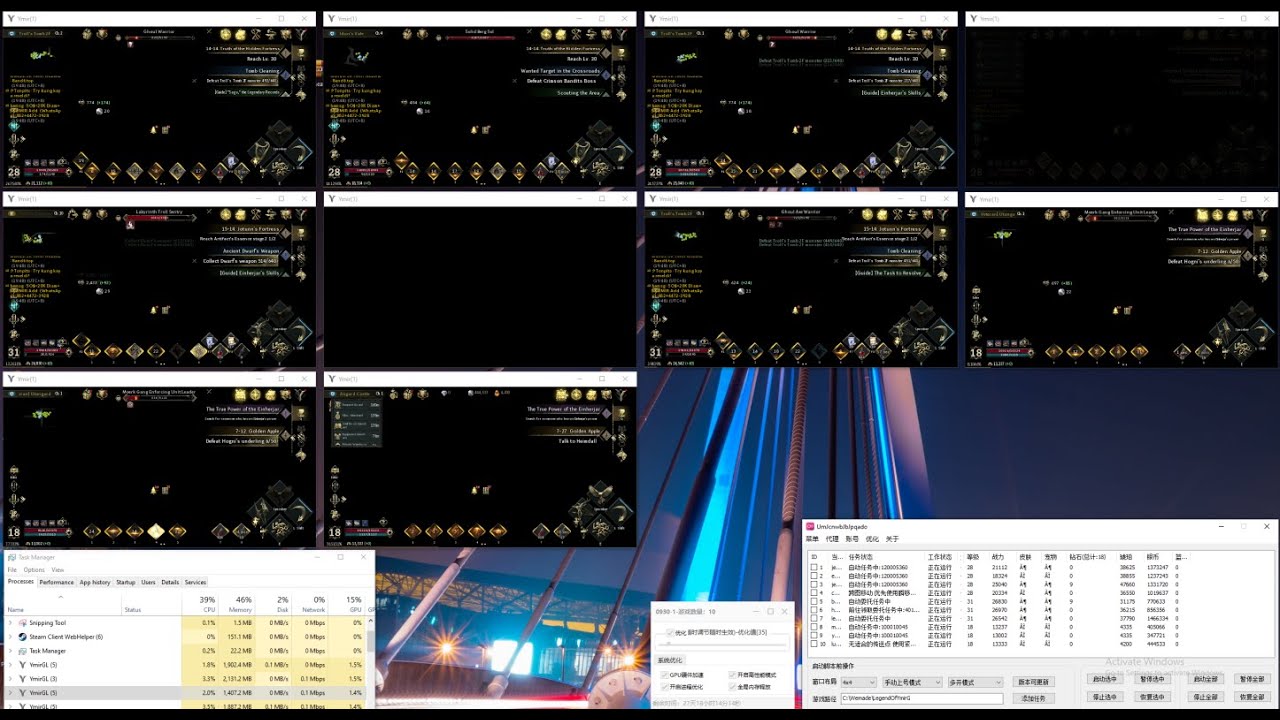Open the 关于 menu

click(892, 539)
